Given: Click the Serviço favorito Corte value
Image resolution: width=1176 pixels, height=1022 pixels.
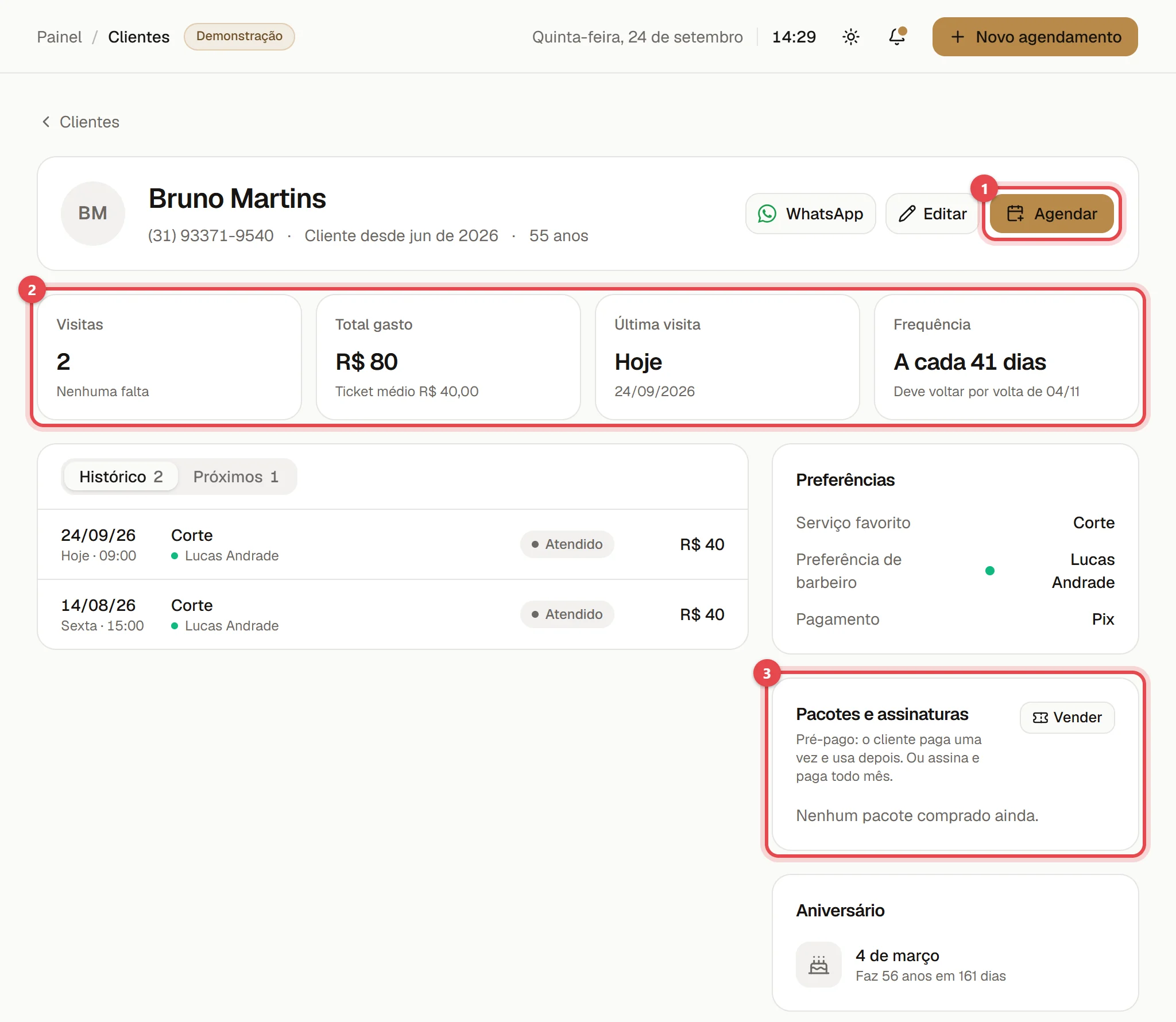Looking at the screenshot, I should point(1094,522).
